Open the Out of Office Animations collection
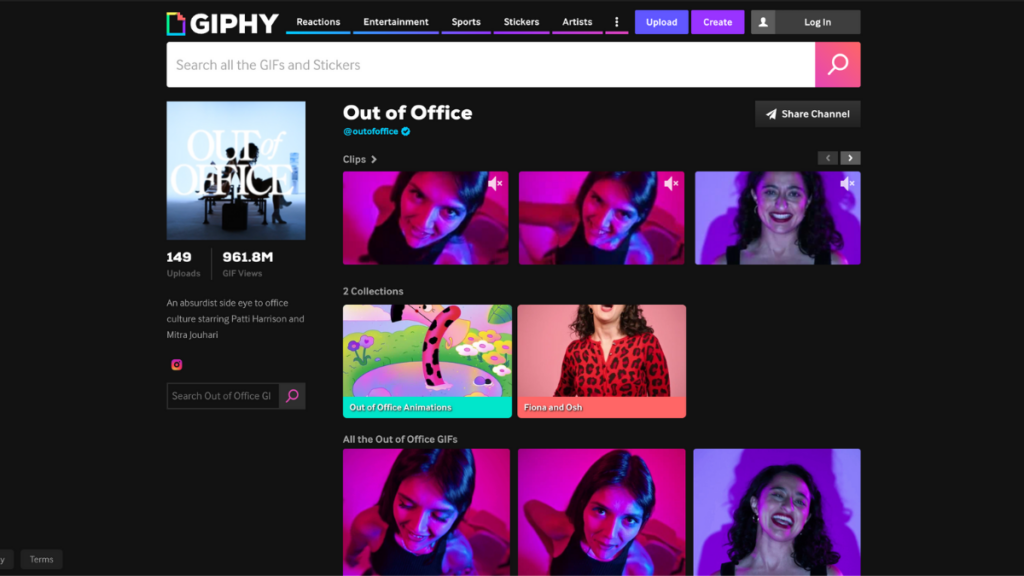1024x576 pixels. (x=427, y=361)
